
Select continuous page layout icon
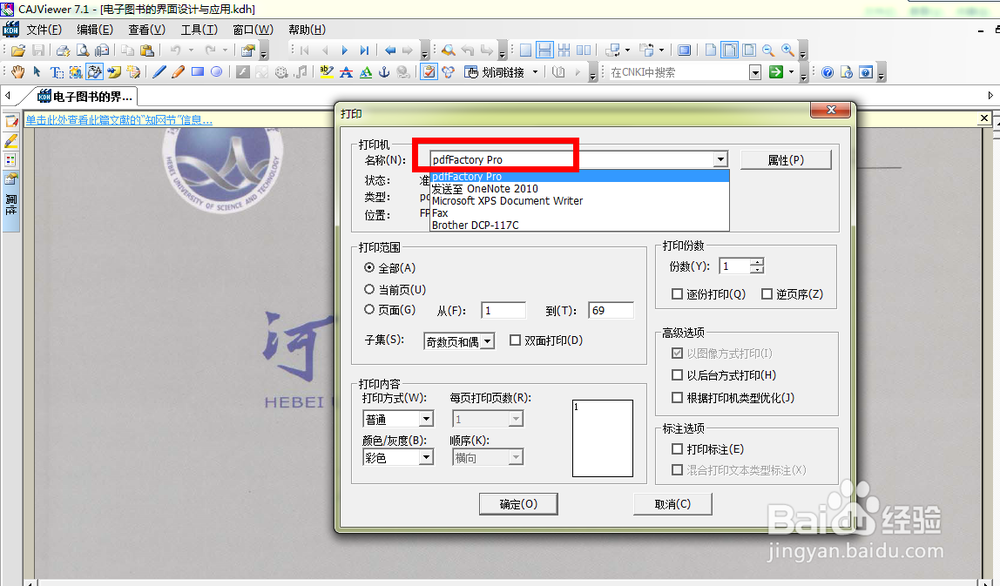(x=544, y=50)
